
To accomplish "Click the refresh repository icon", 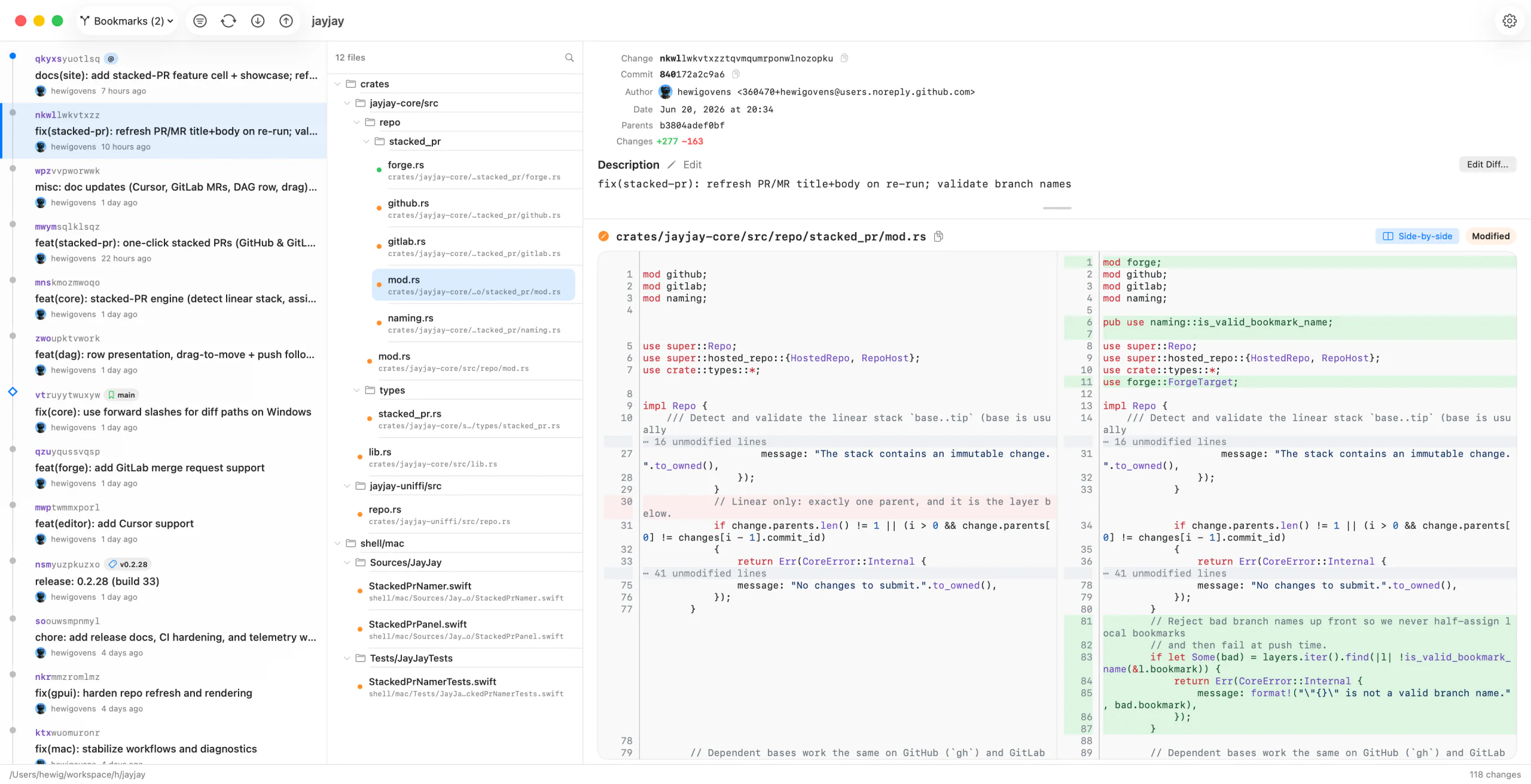I will [228, 21].
